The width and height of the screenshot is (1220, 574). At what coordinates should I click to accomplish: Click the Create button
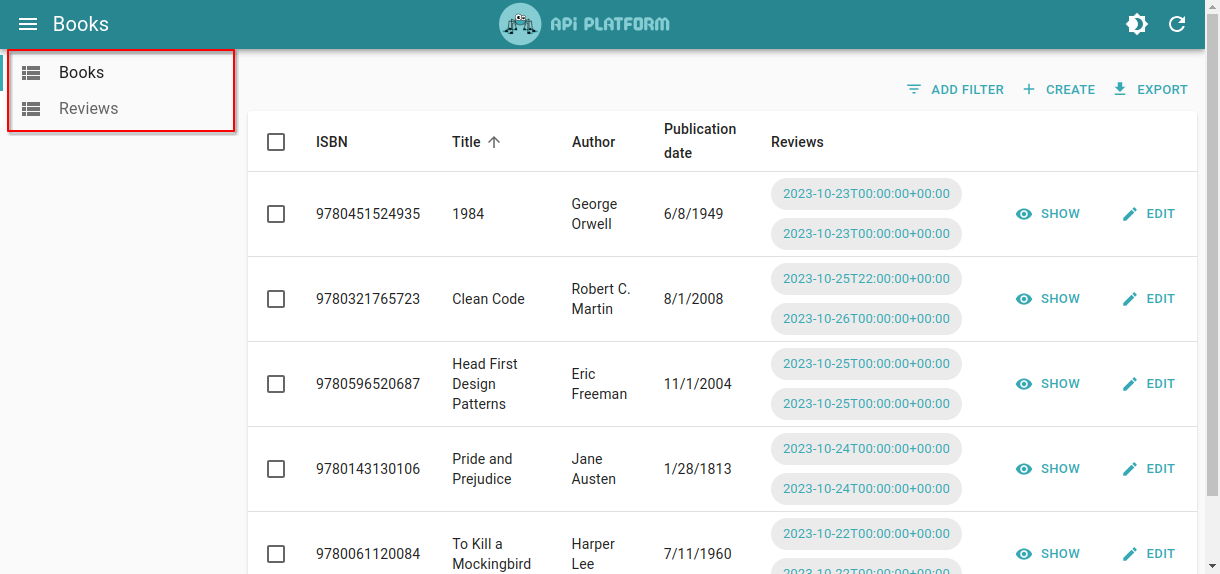pyautogui.click(x=1059, y=89)
